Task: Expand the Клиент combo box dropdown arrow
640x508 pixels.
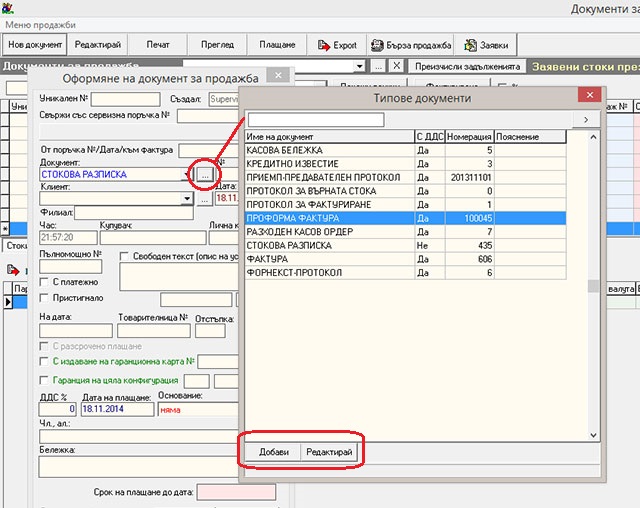Action: click(187, 199)
